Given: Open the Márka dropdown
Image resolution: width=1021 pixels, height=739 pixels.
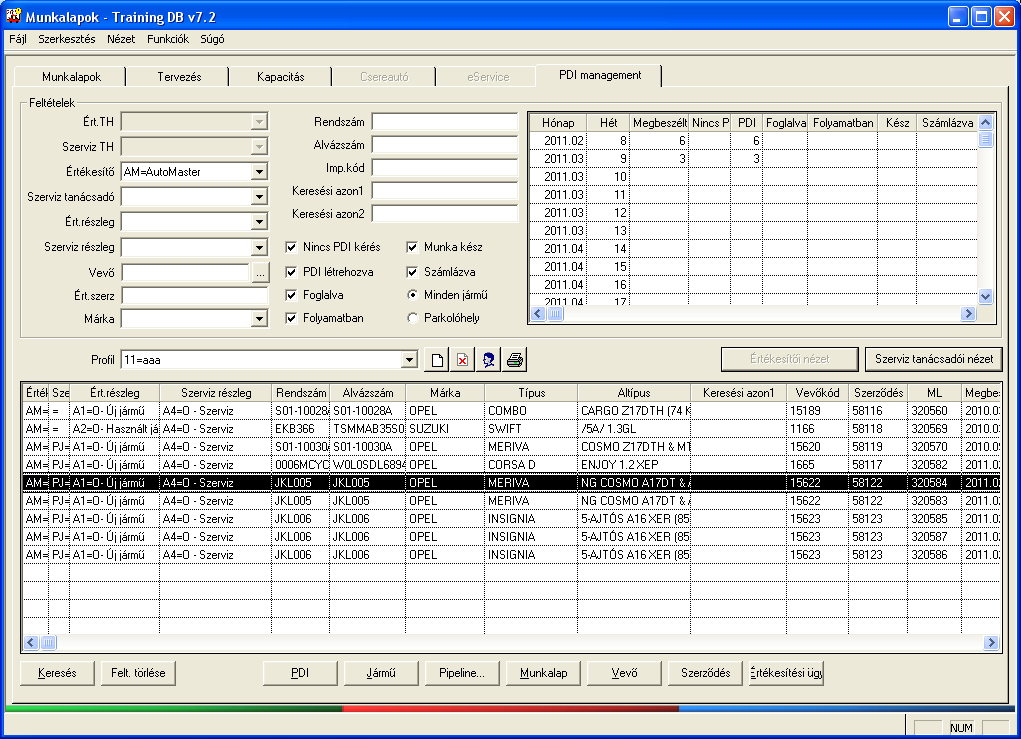Looking at the screenshot, I should [259, 319].
